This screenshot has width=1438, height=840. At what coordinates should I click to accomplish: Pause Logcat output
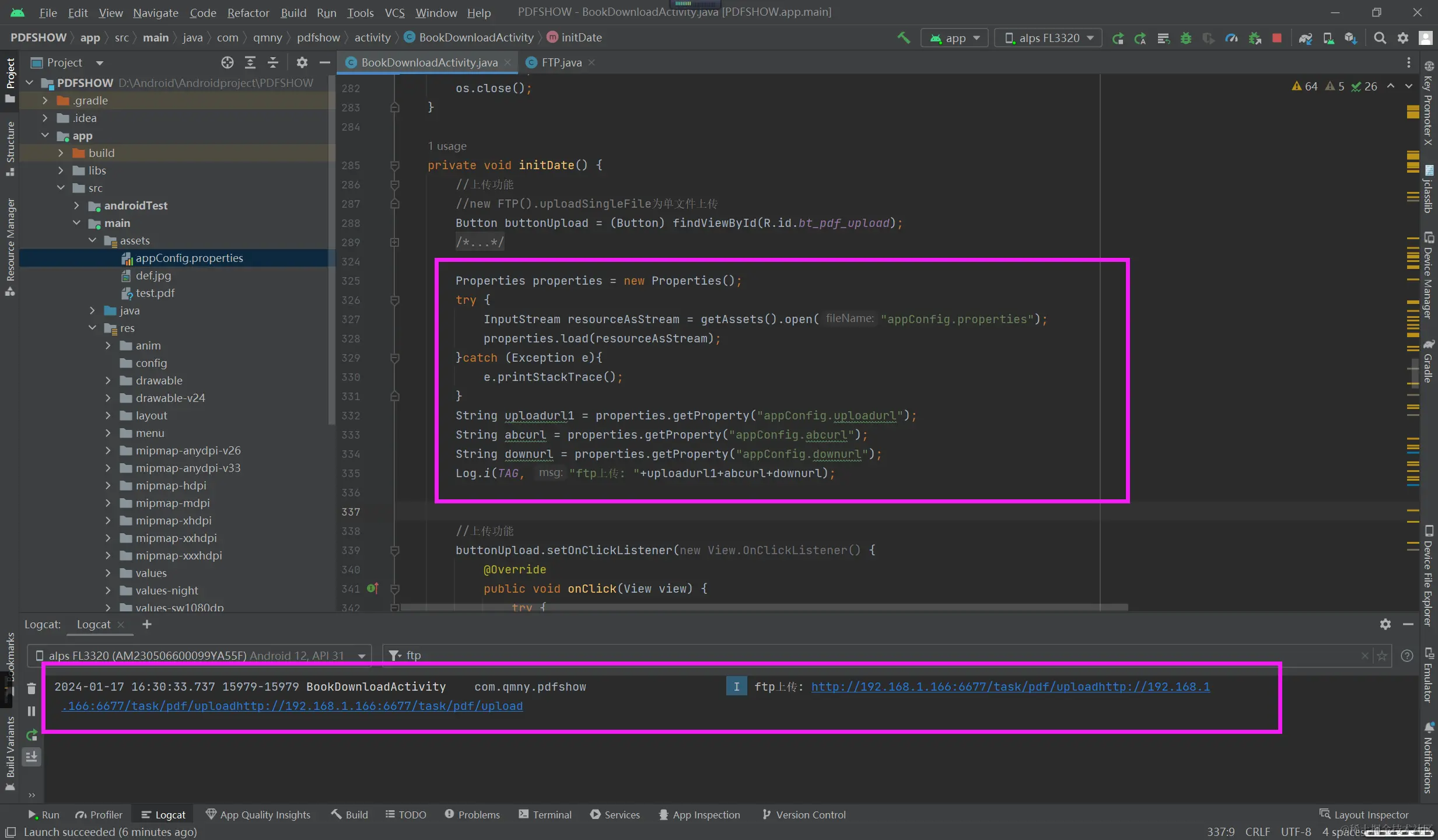pos(32,711)
